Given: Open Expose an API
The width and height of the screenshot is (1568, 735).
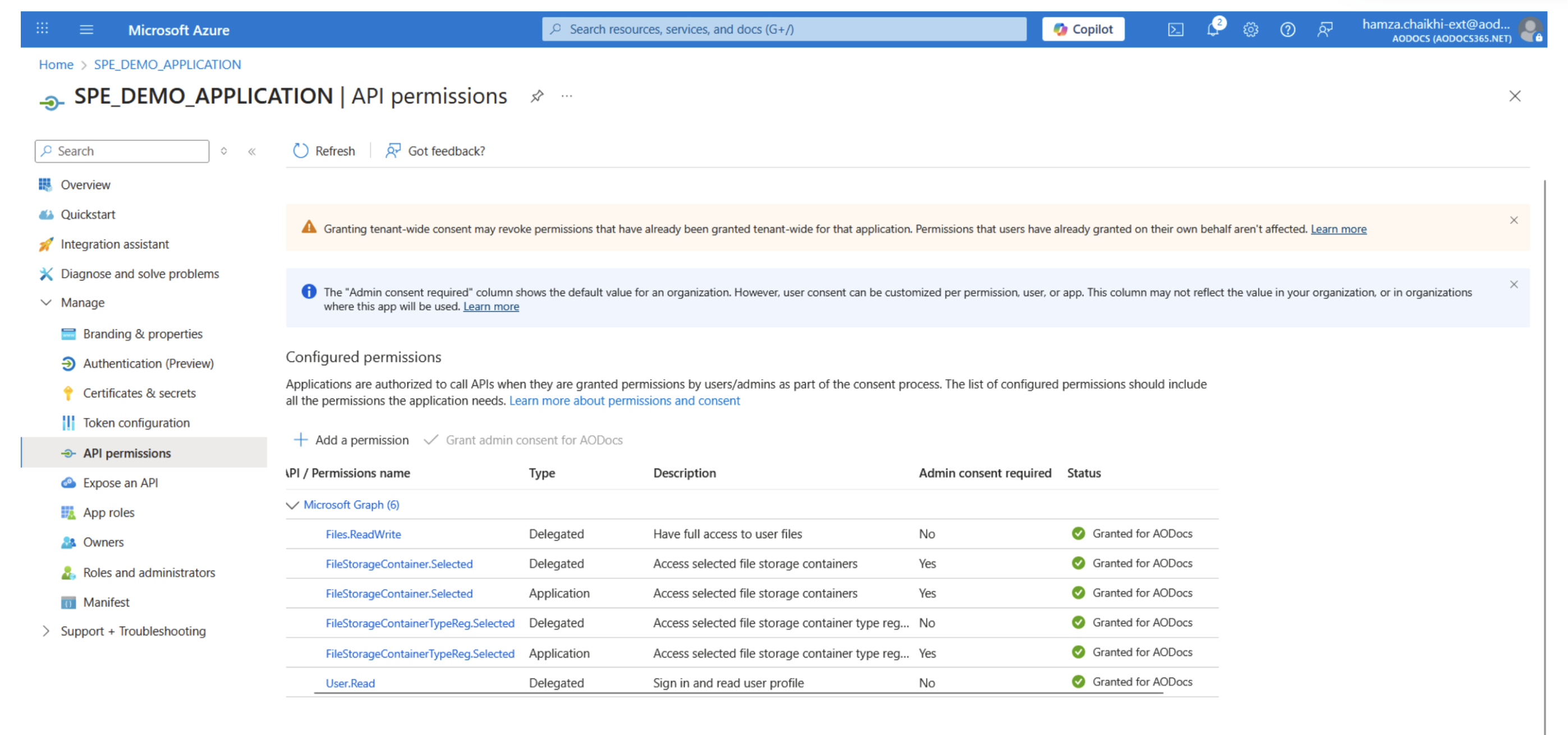Looking at the screenshot, I should coord(121,483).
